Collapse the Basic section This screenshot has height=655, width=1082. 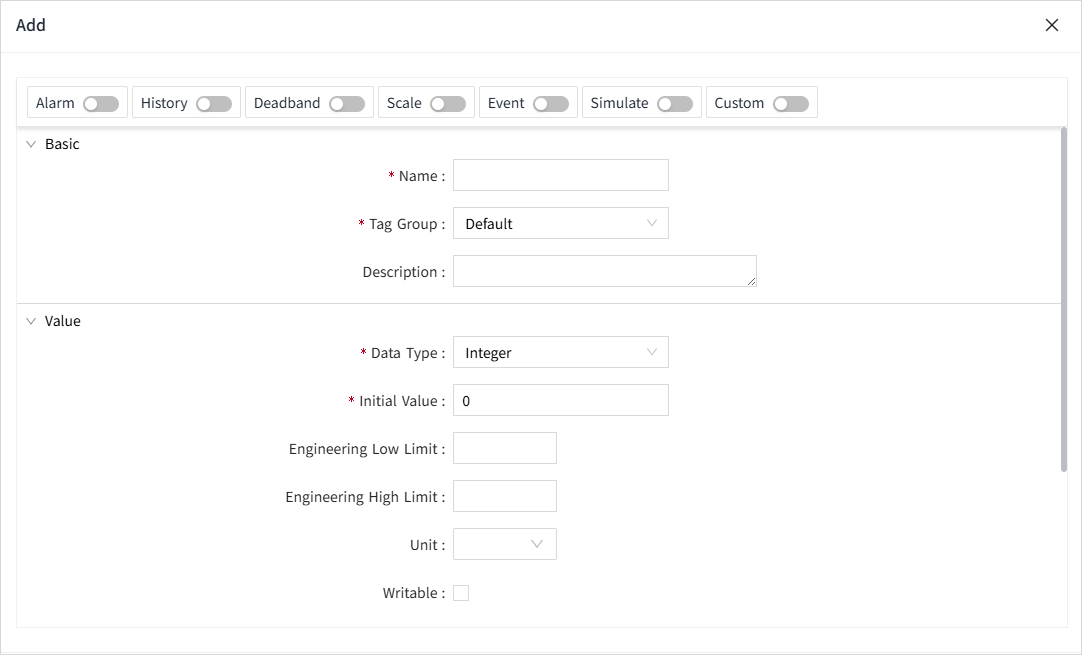31,144
